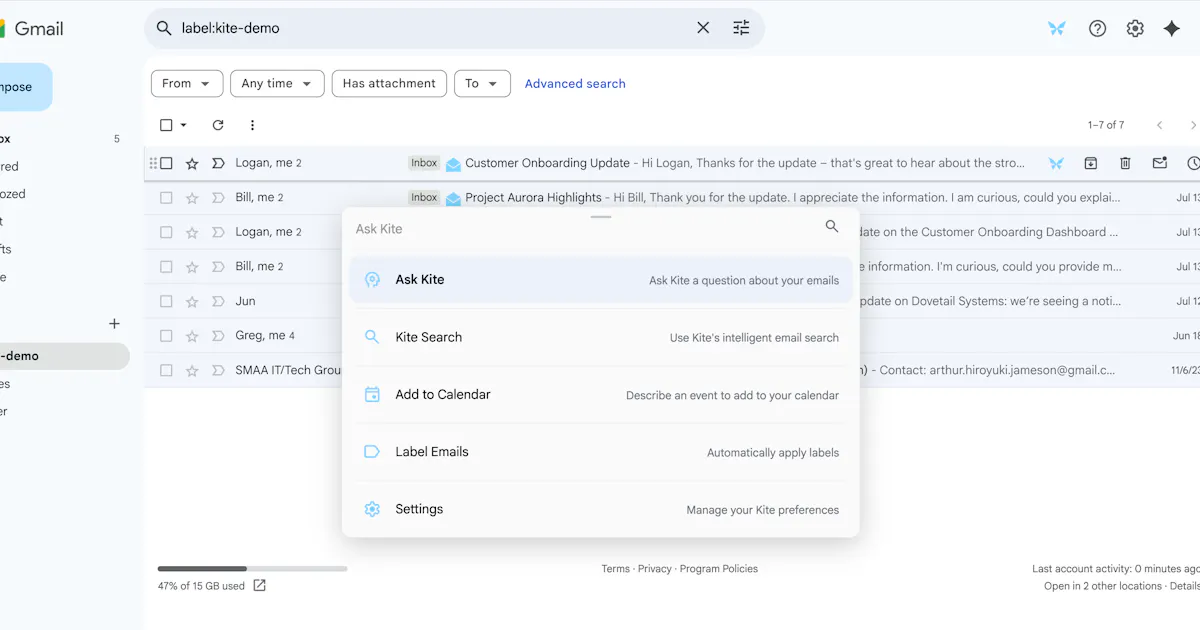Open the To filter dropdown
This screenshot has width=1200, height=630.
click(482, 84)
